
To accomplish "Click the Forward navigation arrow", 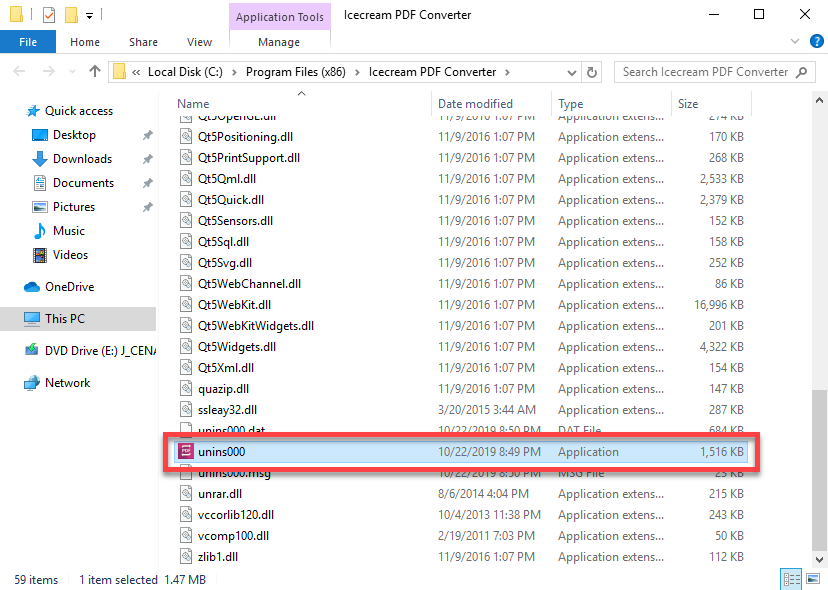I will [49, 71].
